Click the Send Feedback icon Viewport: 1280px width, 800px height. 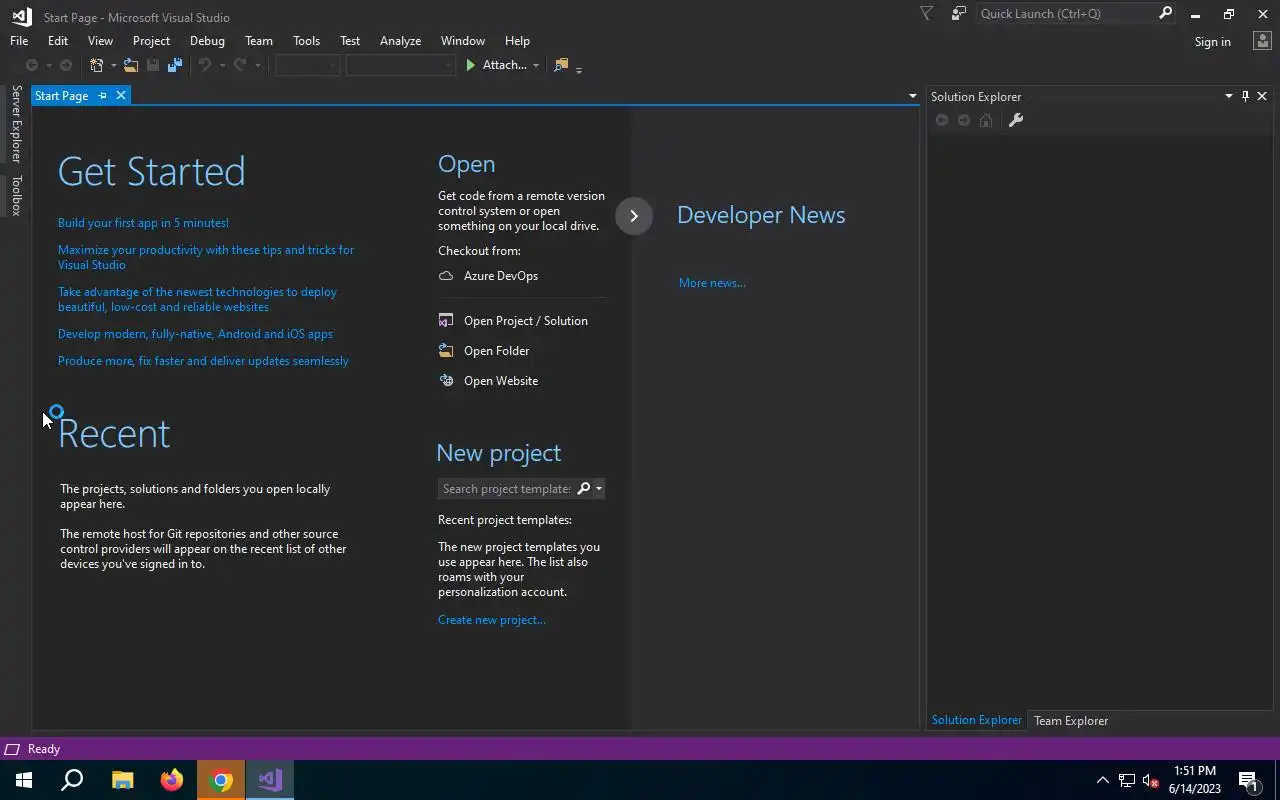pos(959,13)
